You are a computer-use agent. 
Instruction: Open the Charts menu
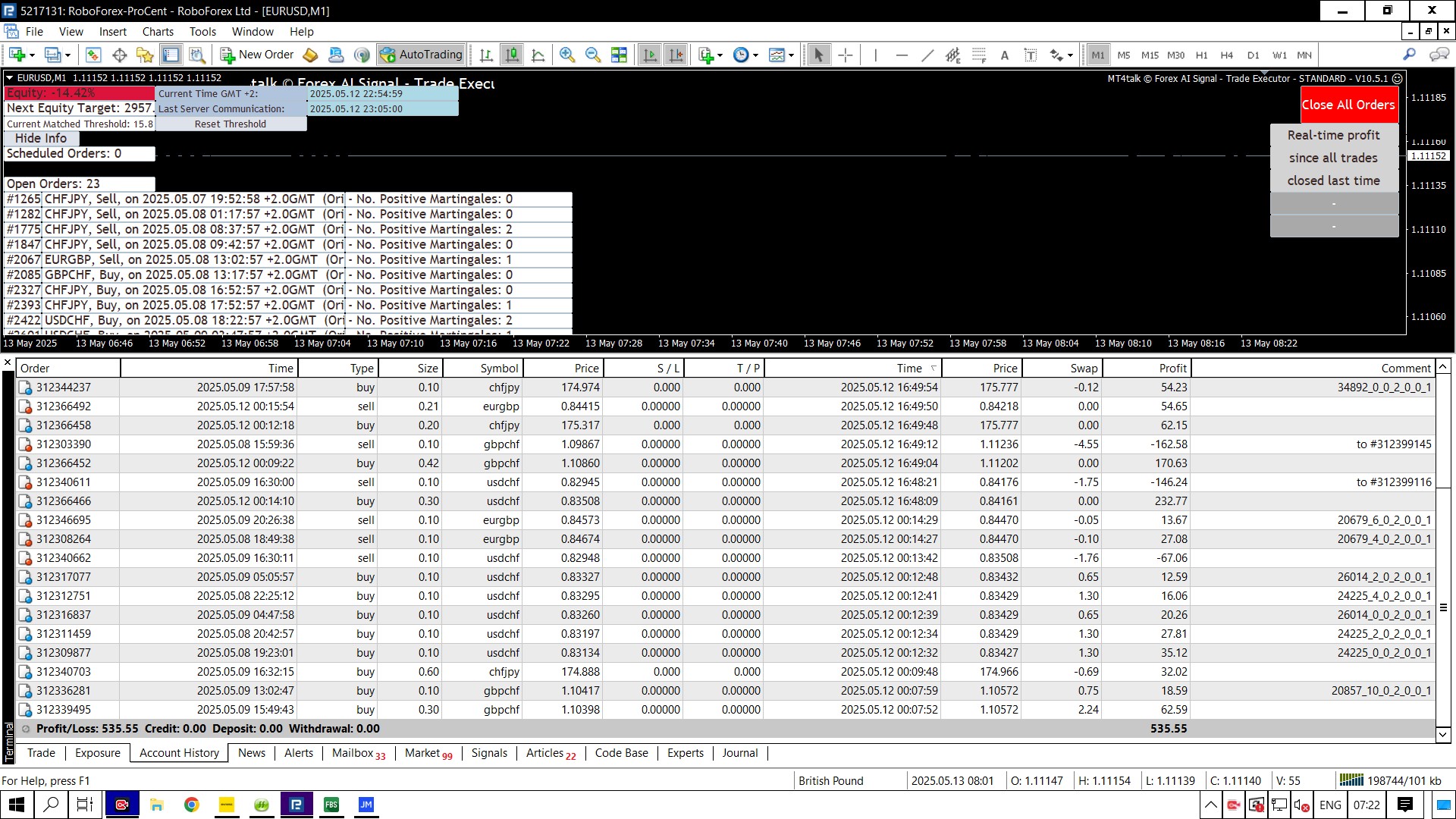pyautogui.click(x=157, y=32)
